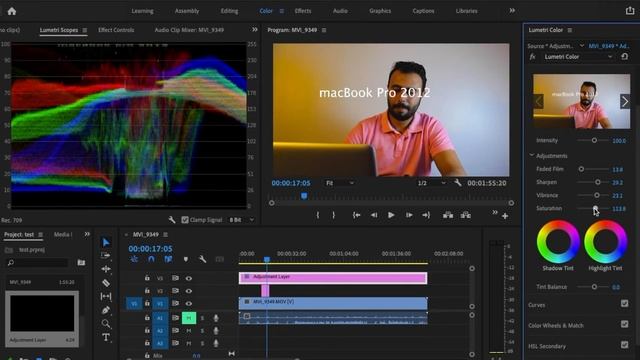Select the Type tool
The image size is (640, 360).
coord(106,337)
